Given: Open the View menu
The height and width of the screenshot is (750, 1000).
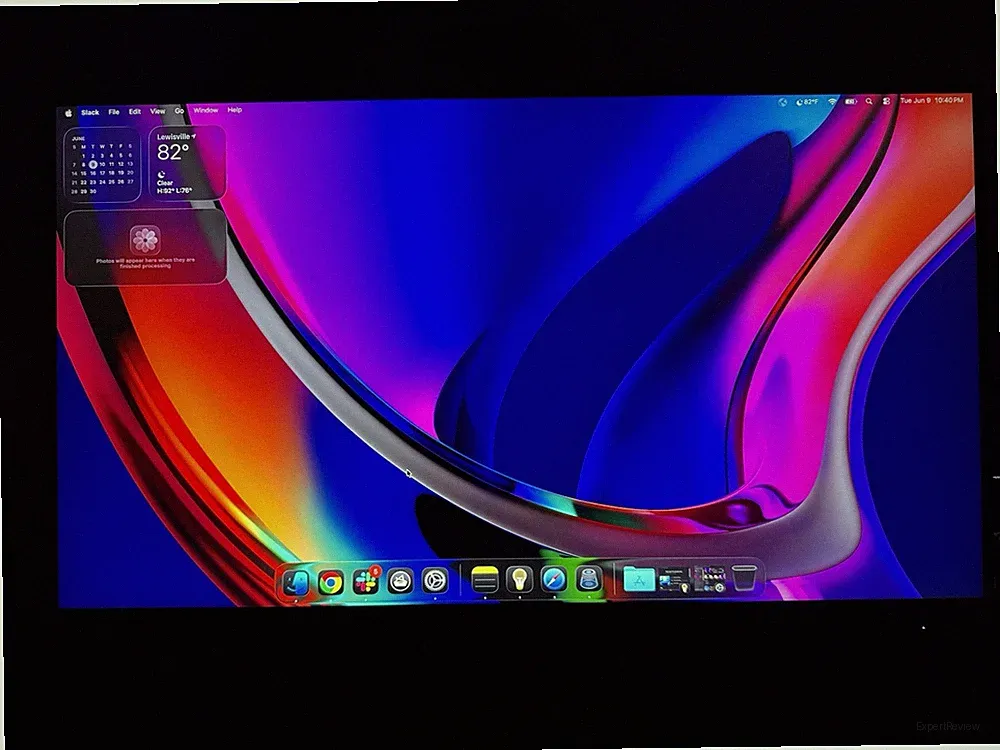Looking at the screenshot, I should click(158, 111).
